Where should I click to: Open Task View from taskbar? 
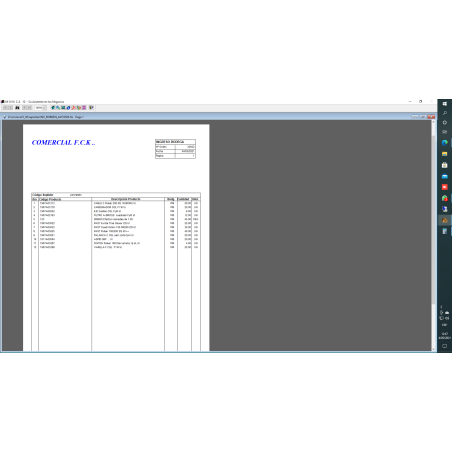tap(445, 132)
